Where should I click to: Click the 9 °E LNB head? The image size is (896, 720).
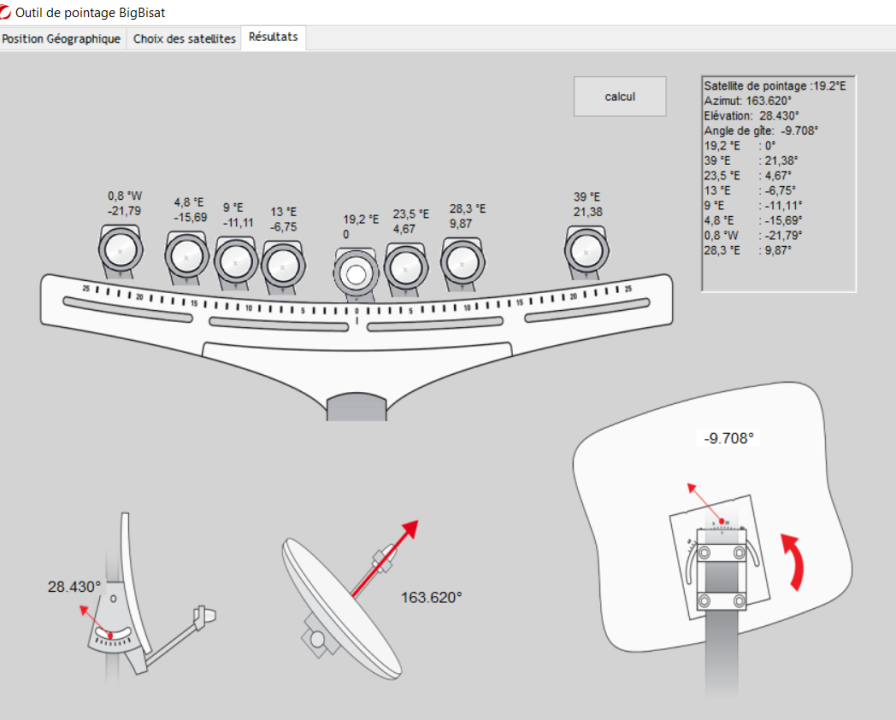(x=236, y=261)
